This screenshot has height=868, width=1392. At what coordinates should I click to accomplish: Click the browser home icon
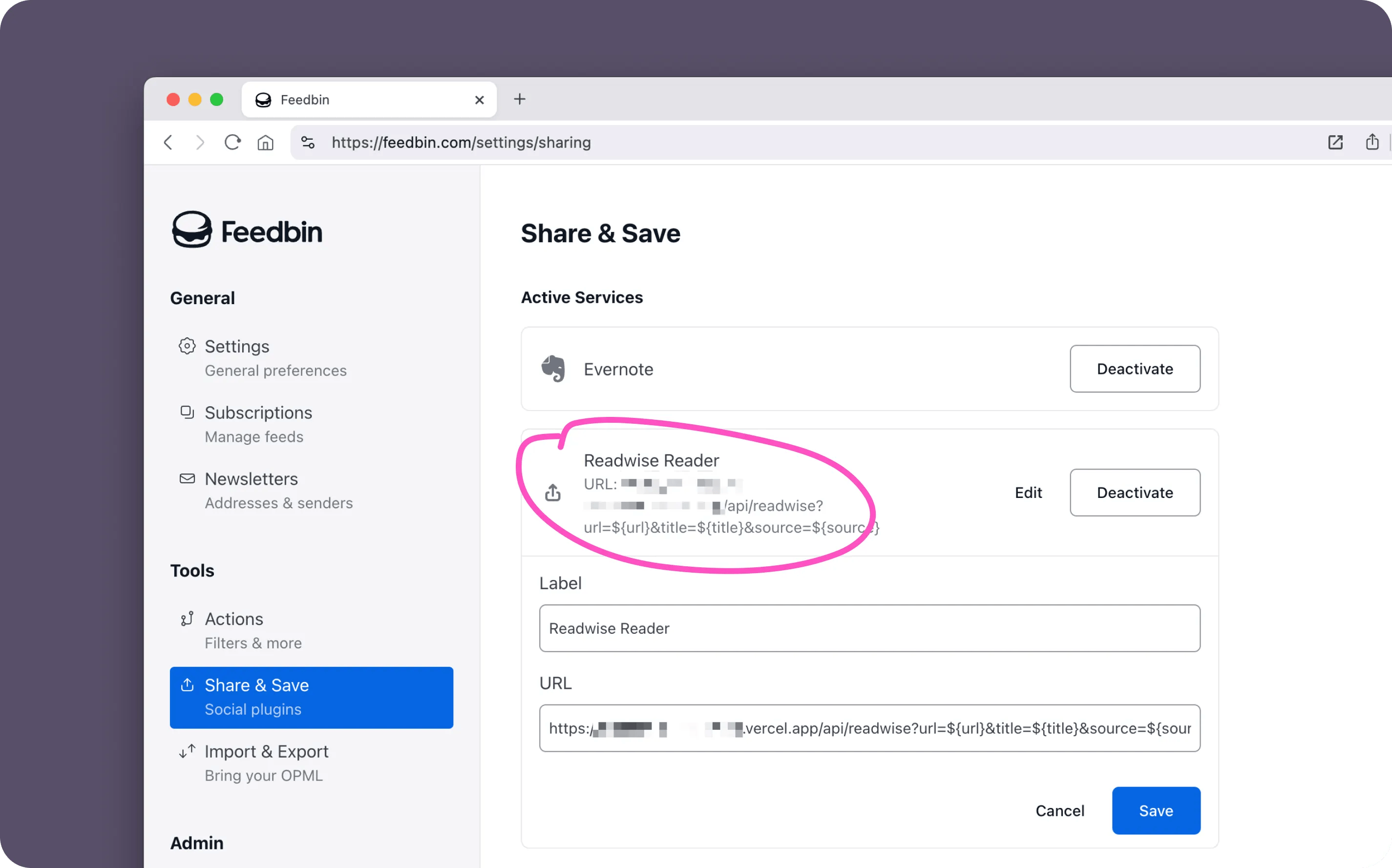point(265,143)
